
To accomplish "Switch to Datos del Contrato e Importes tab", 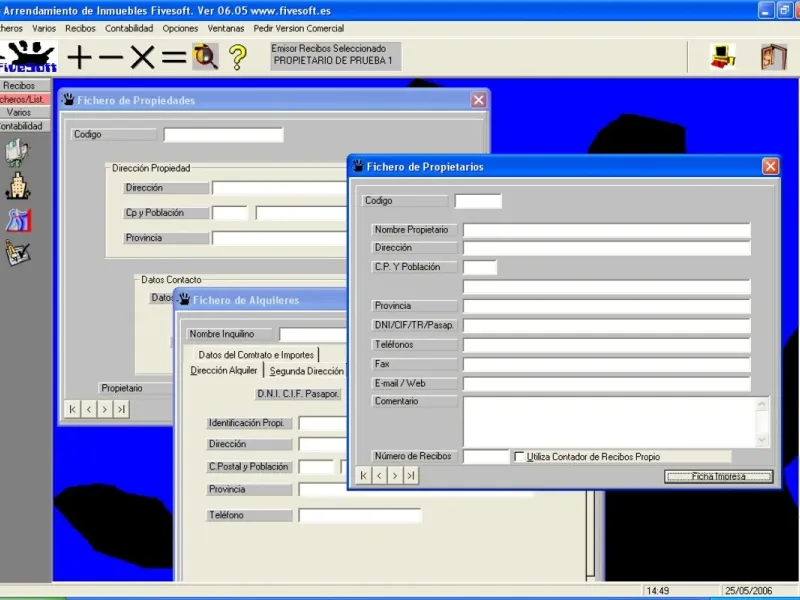I will click(256, 355).
